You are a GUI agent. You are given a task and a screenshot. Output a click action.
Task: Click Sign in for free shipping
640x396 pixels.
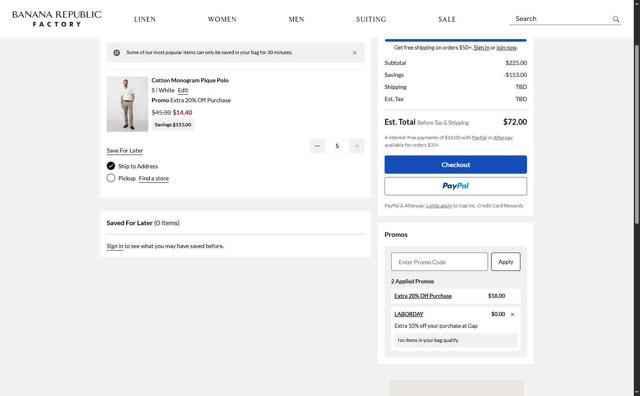click(481, 48)
